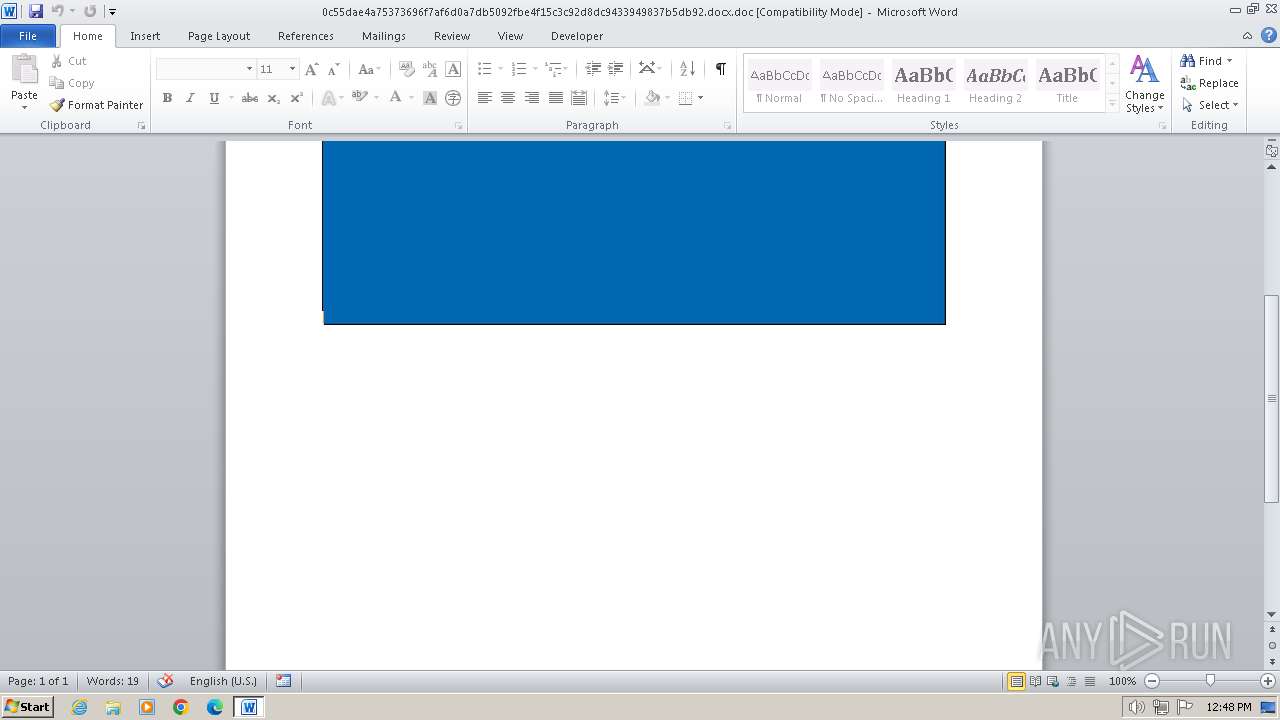The width and height of the screenshot is (1280, 720).
Task: Open the Windows Start menu
Action: point(27,707)
